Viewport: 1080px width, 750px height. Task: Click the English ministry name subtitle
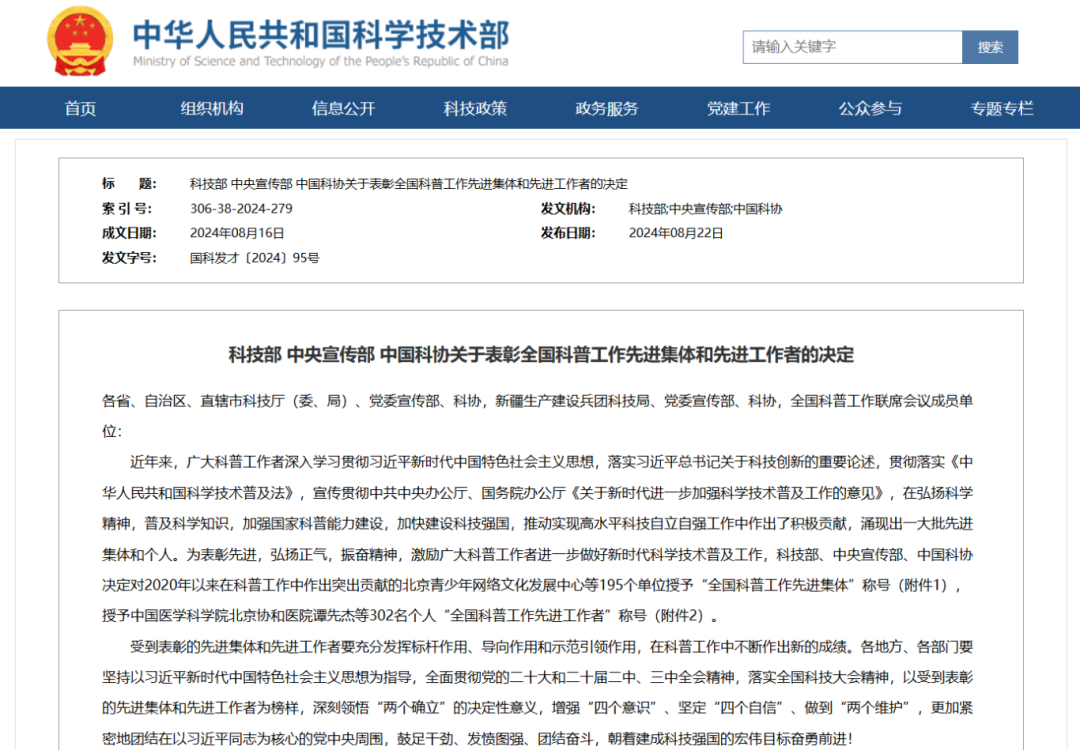coord(321,61)
